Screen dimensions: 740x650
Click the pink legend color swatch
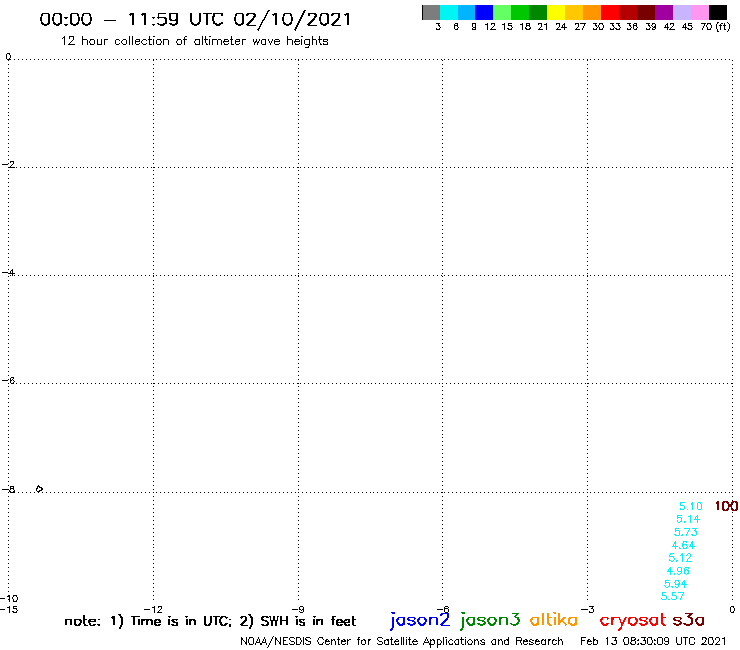[x=700, y=12]
